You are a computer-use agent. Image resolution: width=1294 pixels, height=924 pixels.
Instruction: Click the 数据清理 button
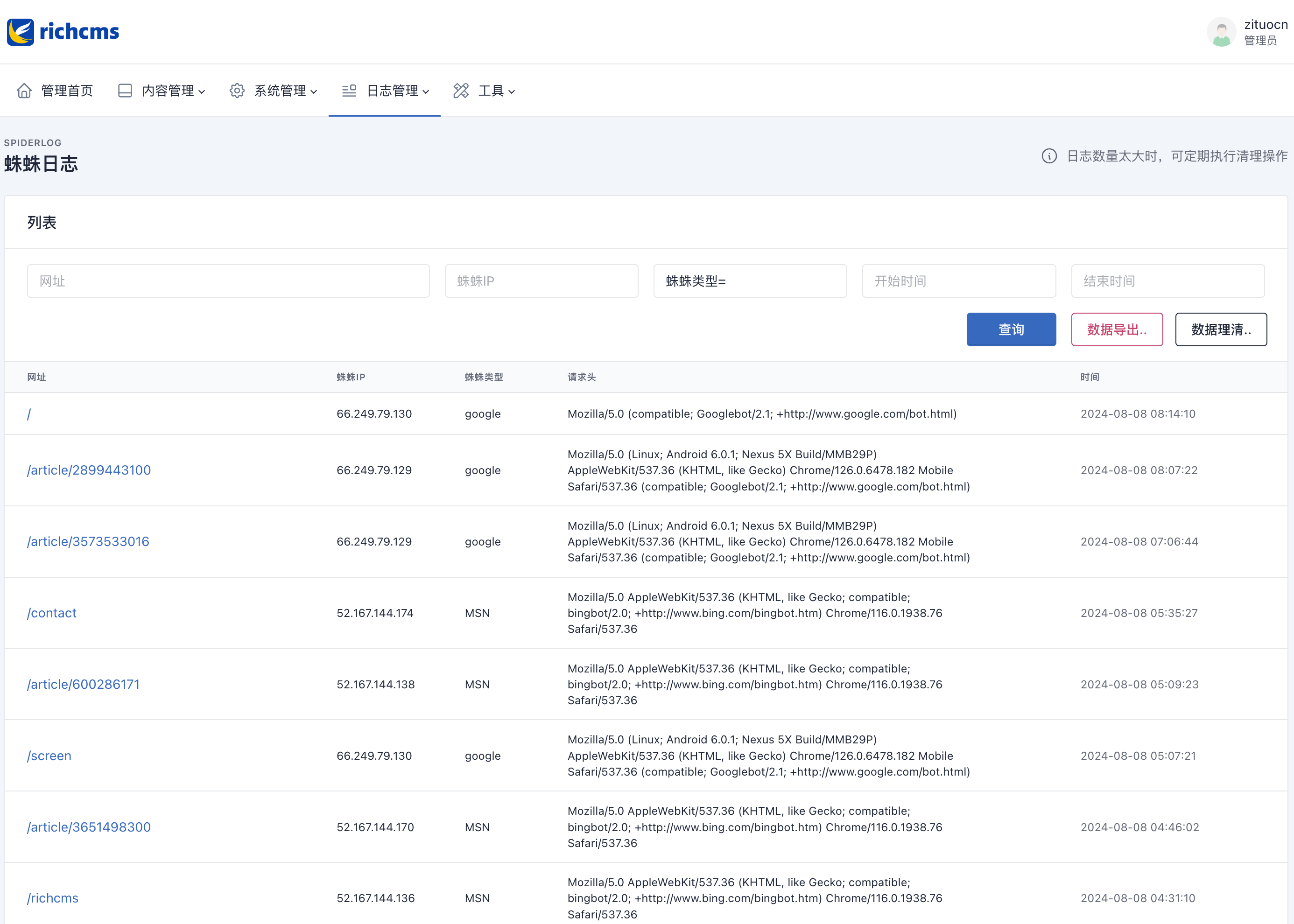coord(1221,329)
